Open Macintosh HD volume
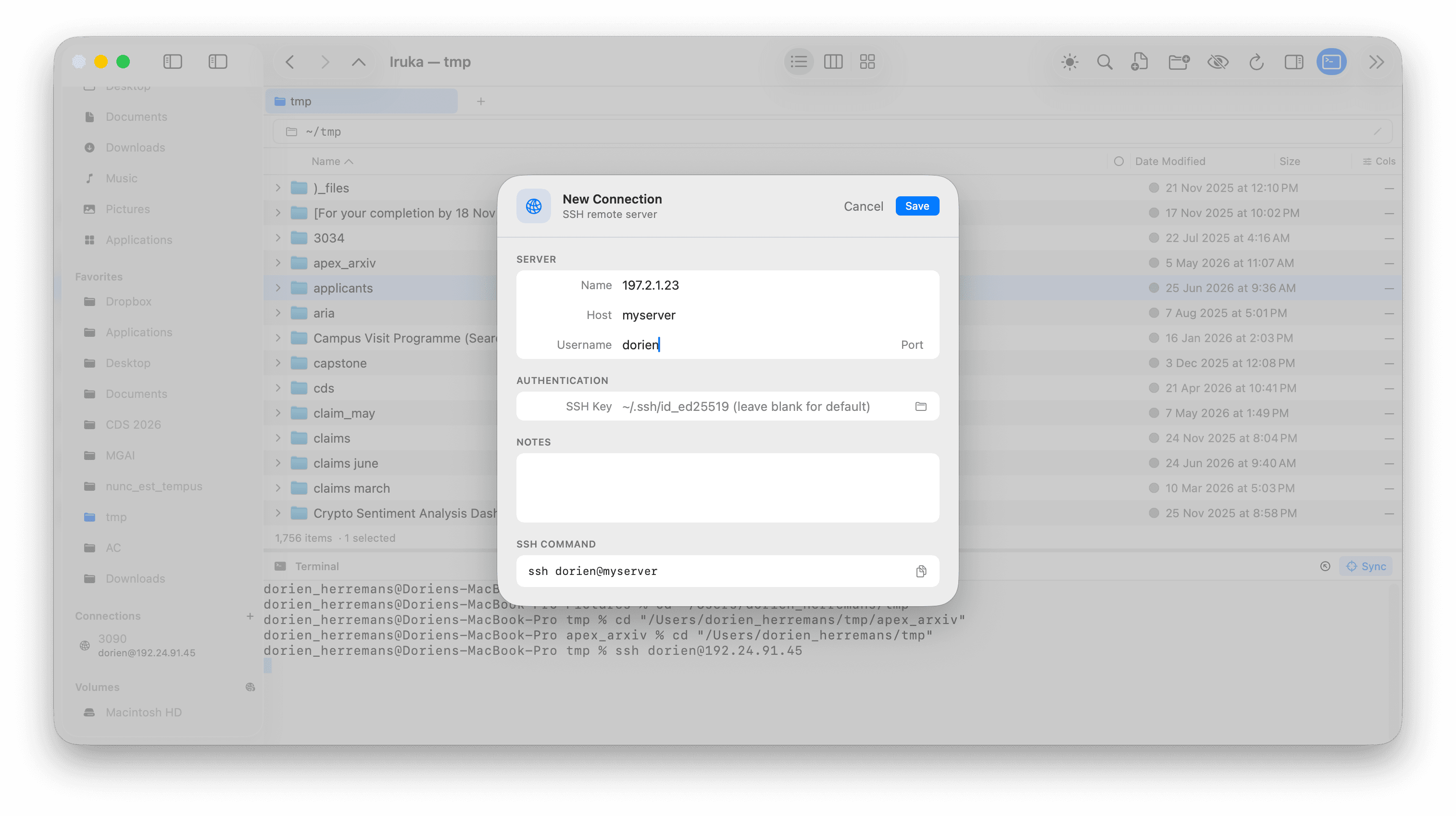 (144, 713)
